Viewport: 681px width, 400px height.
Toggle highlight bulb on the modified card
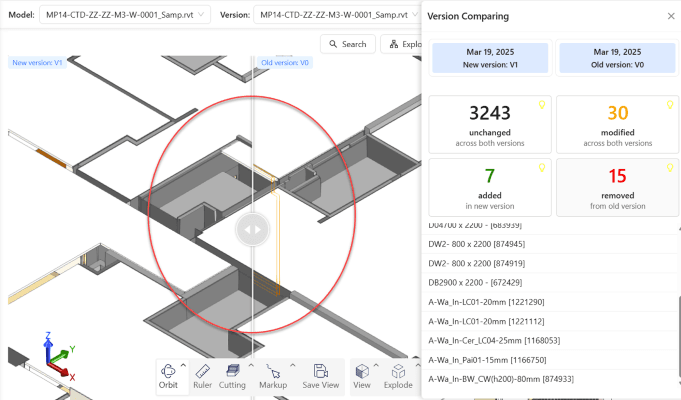pyautogui.click(x=671, y=104)
